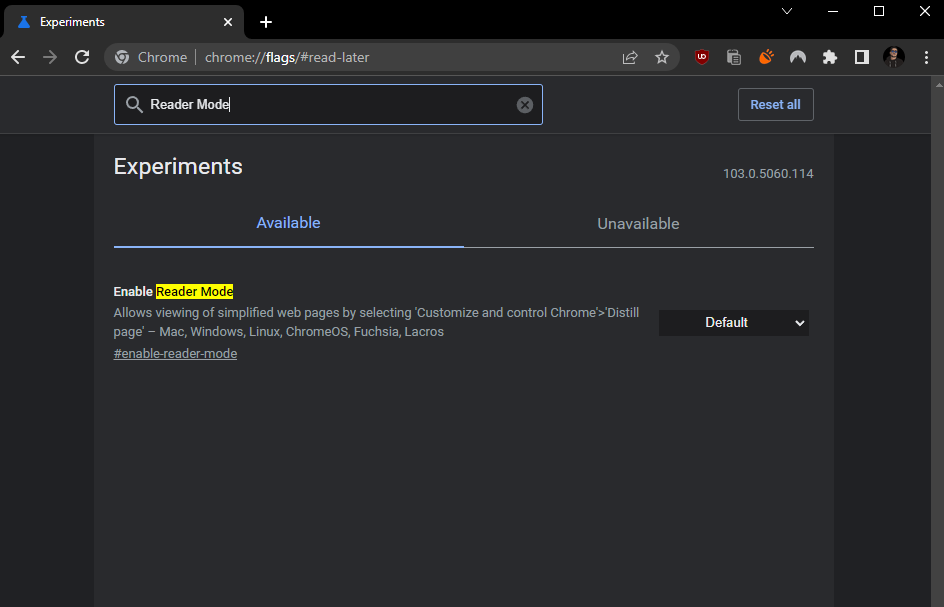Open the share icon in address bar
Viewport: 944px width, 607px height.
coord(630,57)
